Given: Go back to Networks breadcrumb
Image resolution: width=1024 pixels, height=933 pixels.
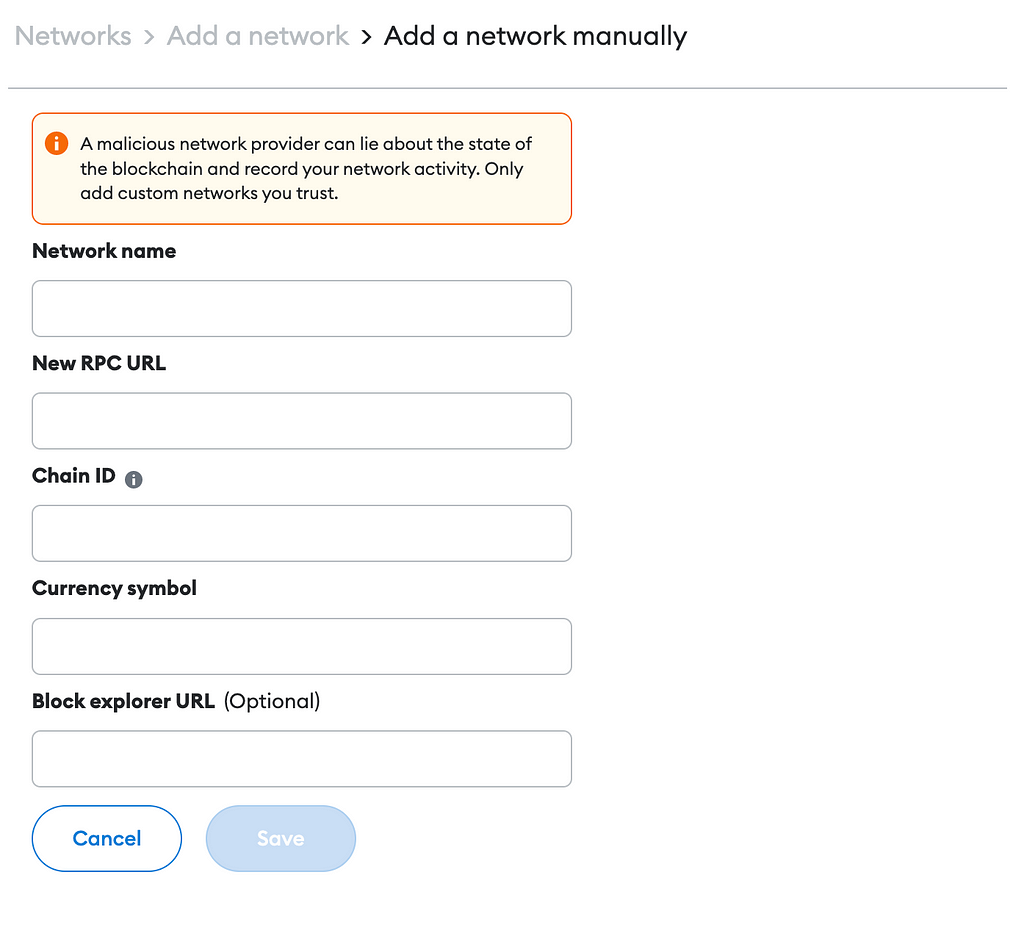Looking at the screenshot, I should 73,36.
